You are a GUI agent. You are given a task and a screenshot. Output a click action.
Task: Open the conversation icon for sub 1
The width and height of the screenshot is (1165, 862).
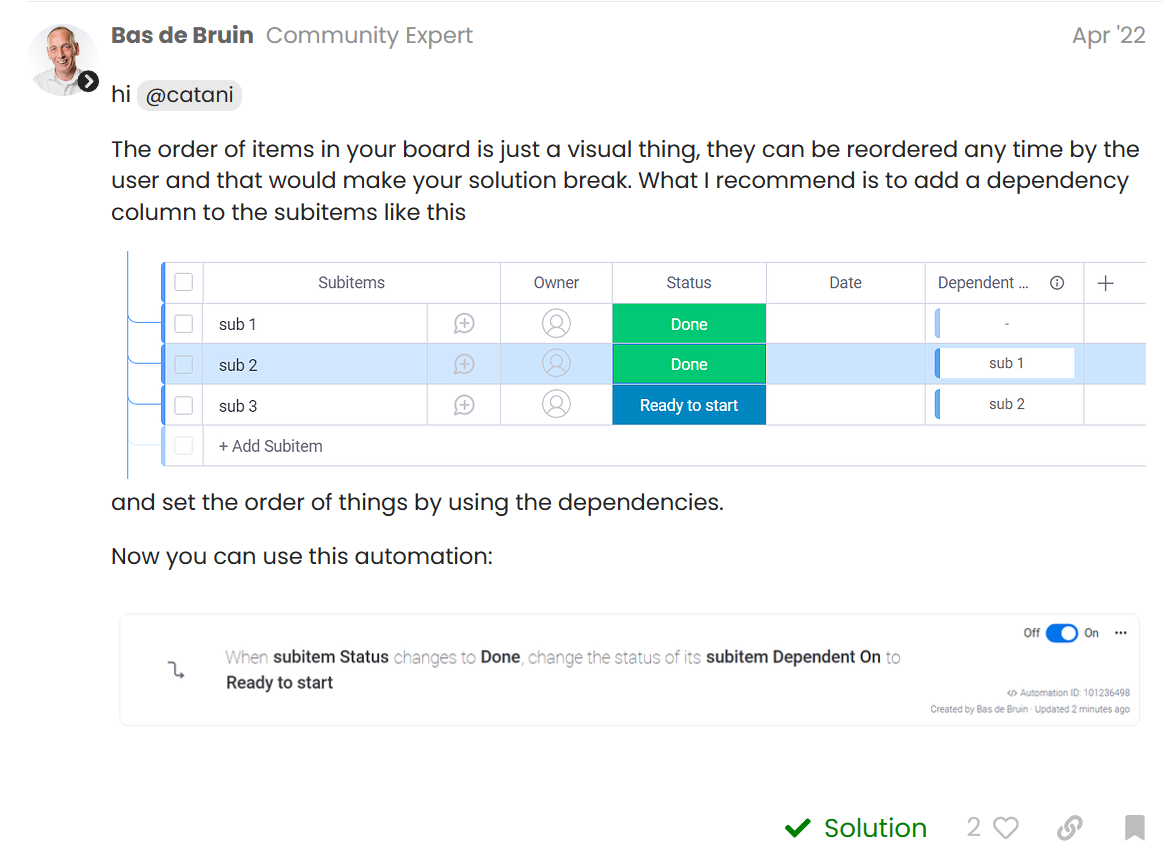(x=464, y=323)
